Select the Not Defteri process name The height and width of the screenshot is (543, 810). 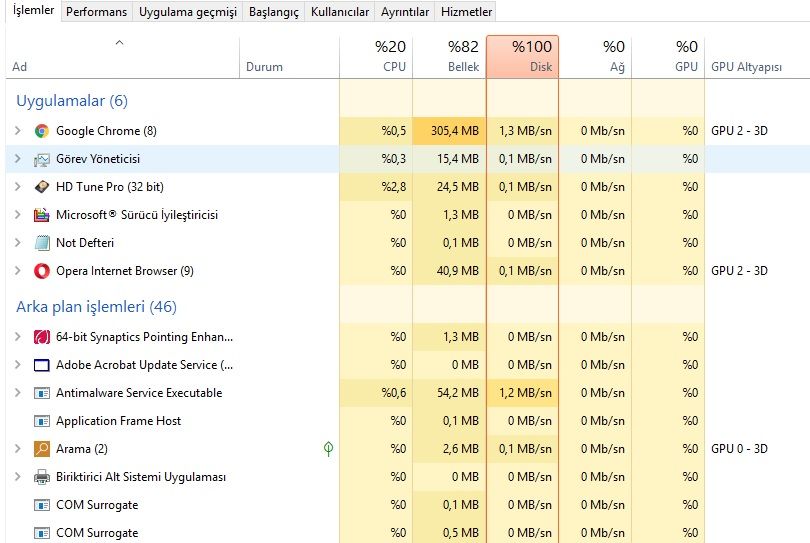(85, 243)
